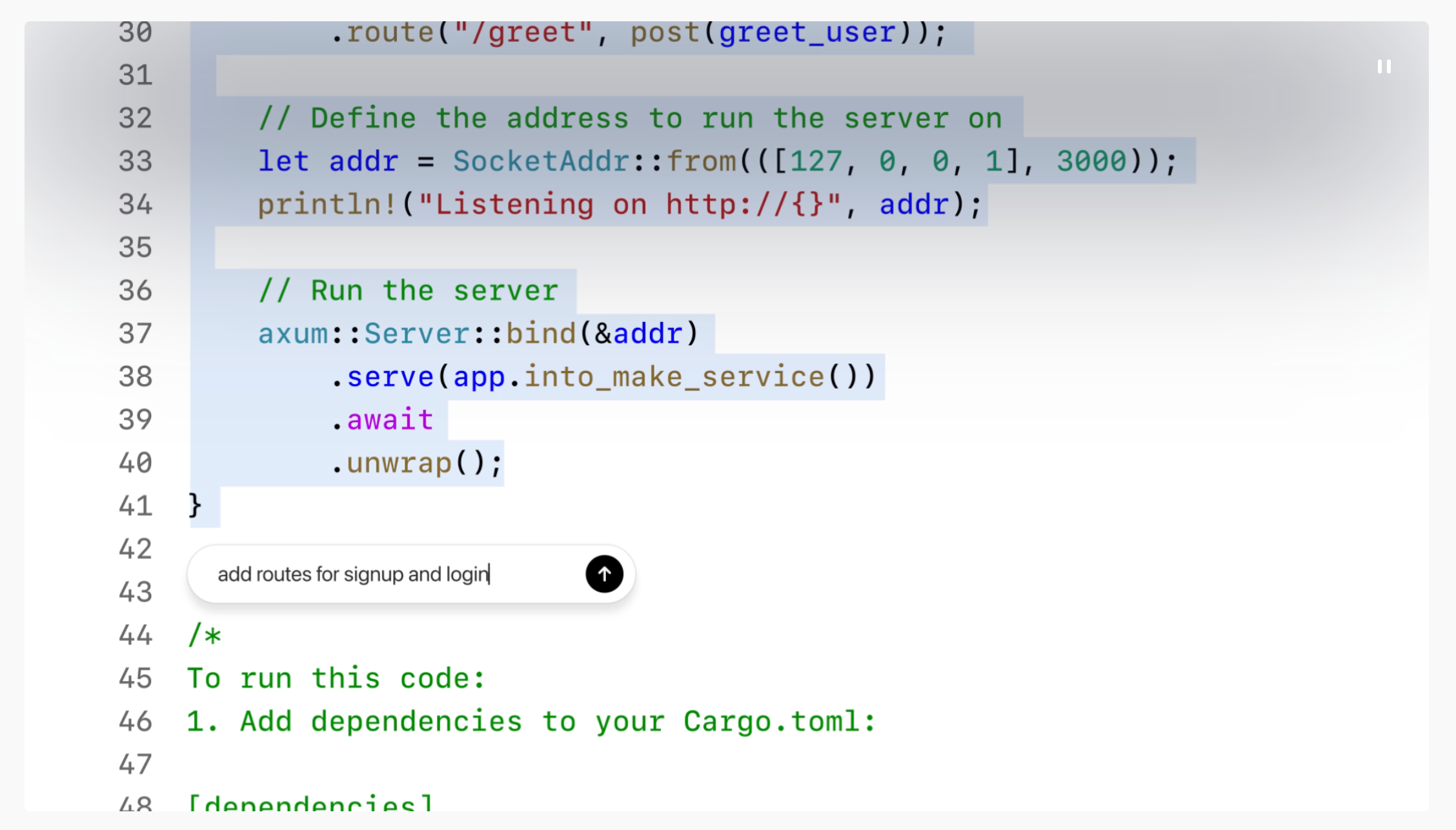Click the text 'Add dependencies to your Cargo.toml:'
The width and height of the screenshot is (1456, 830).
tap(558, 722)
